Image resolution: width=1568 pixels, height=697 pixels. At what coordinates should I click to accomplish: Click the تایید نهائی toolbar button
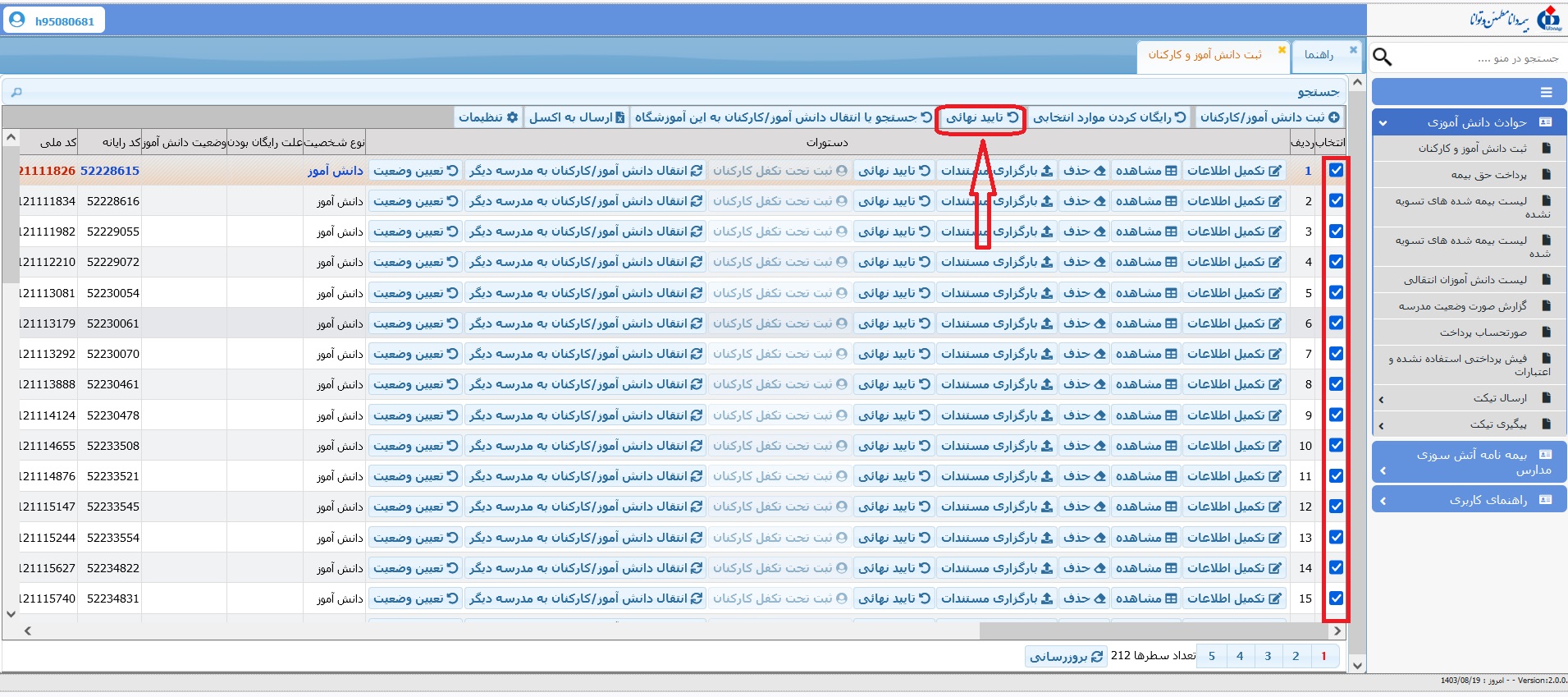click(x=981, y=117)
